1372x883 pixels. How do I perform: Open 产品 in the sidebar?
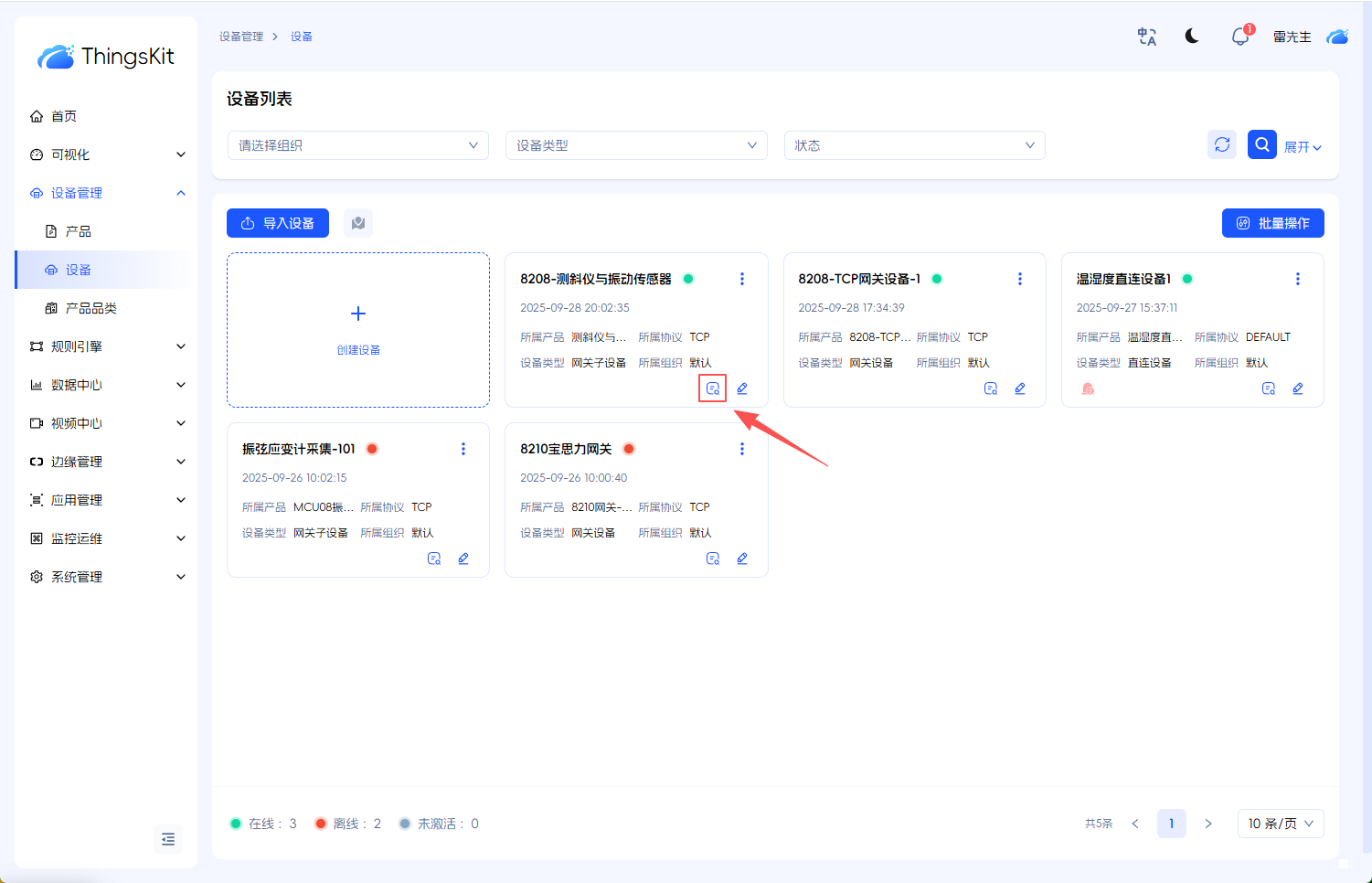point(79,231)
